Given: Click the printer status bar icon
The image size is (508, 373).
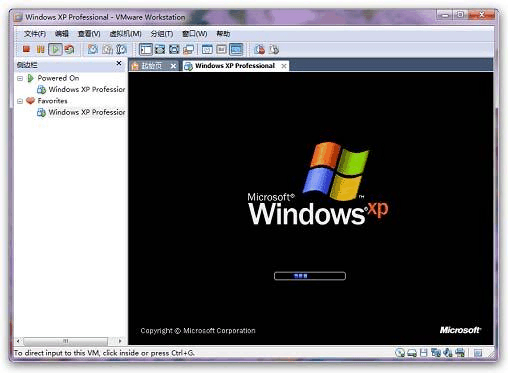Looking at the screenshot, I should click(x=460, y=353).
